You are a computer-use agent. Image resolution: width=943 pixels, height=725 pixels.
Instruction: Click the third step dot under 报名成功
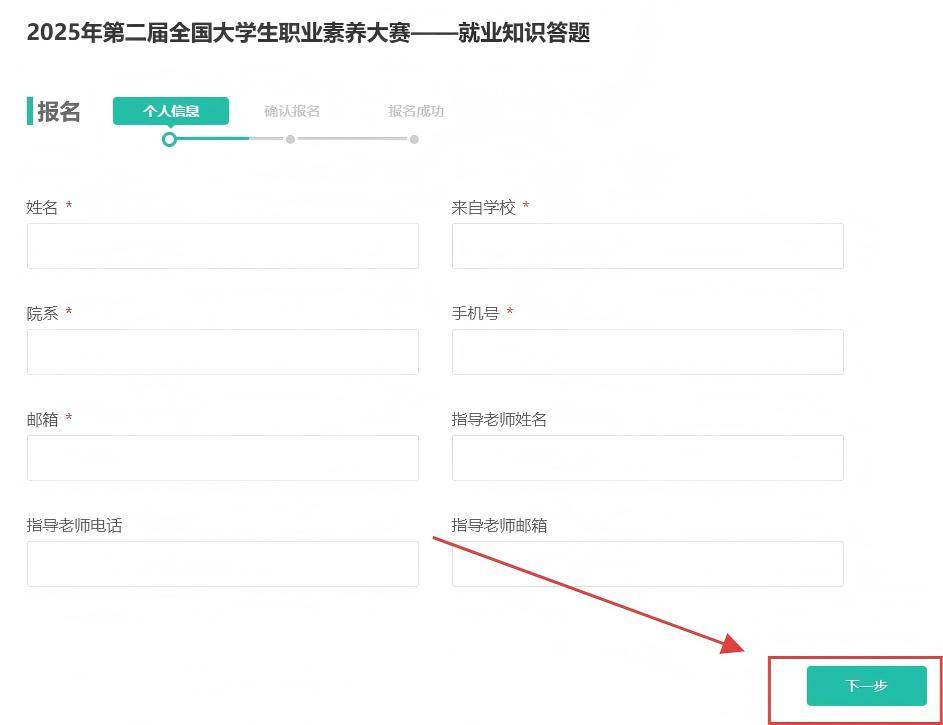[x=414, y=139]
